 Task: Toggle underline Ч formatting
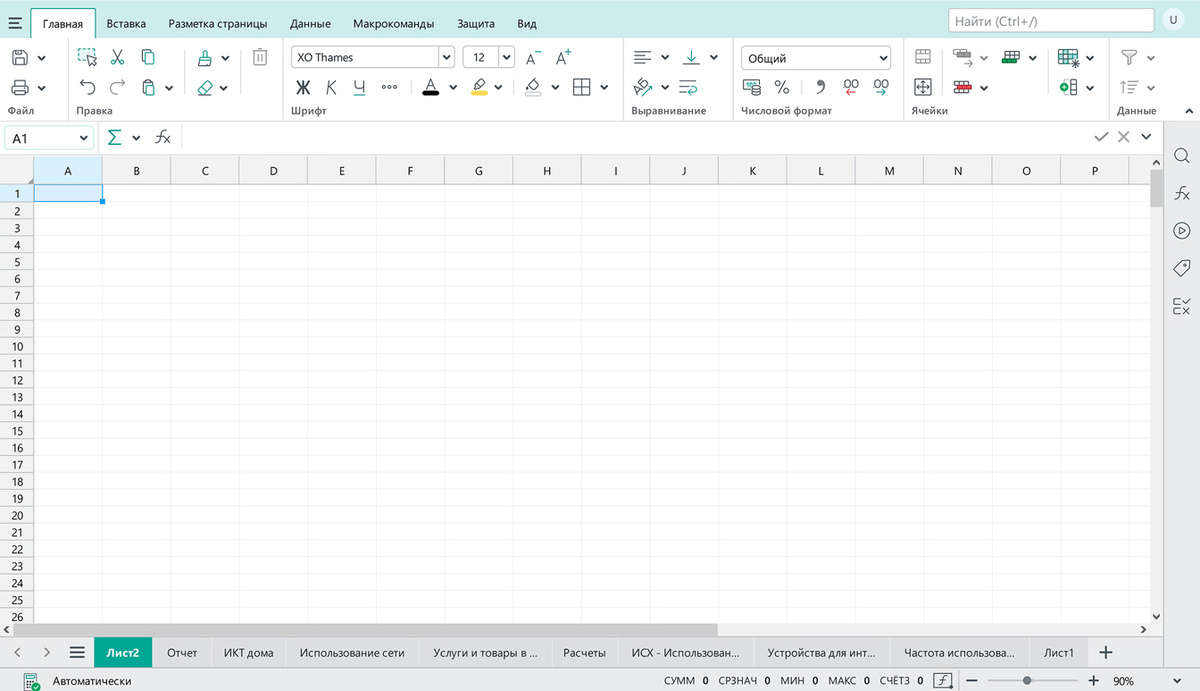[x=359, y=87]
